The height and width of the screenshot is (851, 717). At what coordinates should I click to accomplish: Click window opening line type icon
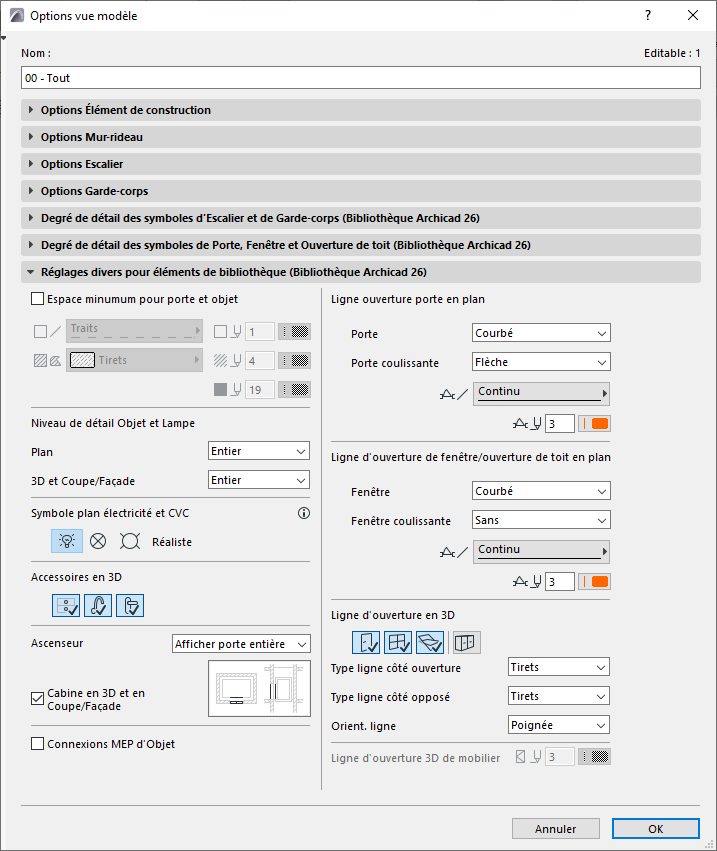454,552
